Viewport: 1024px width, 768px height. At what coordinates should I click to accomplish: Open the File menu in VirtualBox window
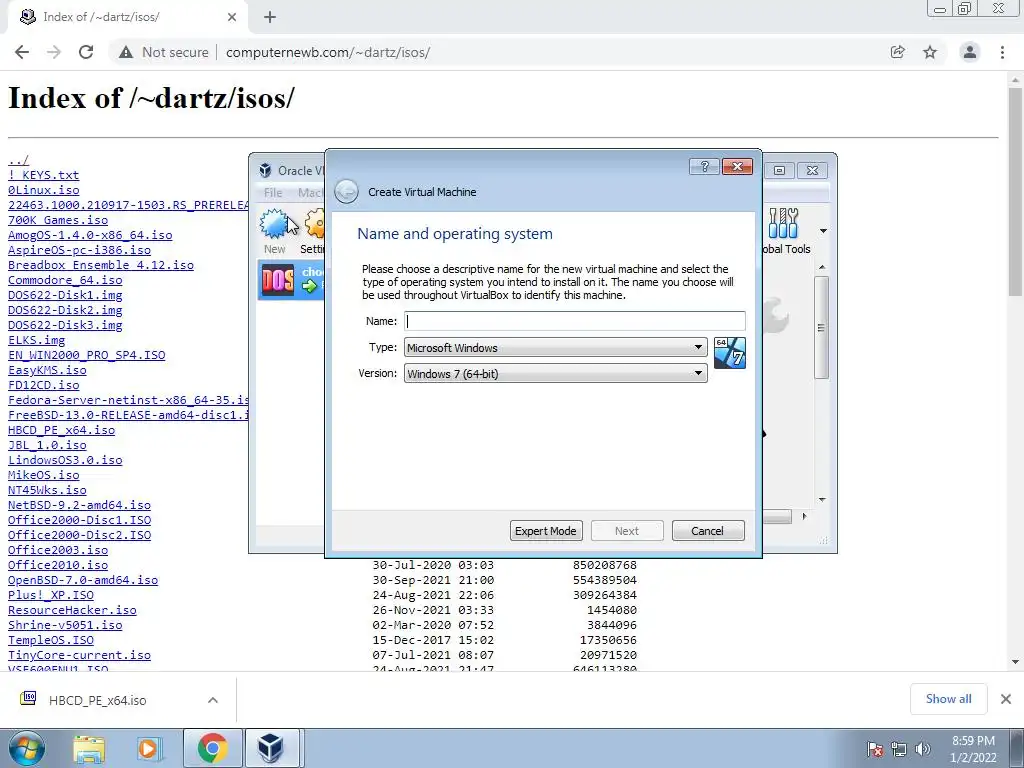[273, 192]
